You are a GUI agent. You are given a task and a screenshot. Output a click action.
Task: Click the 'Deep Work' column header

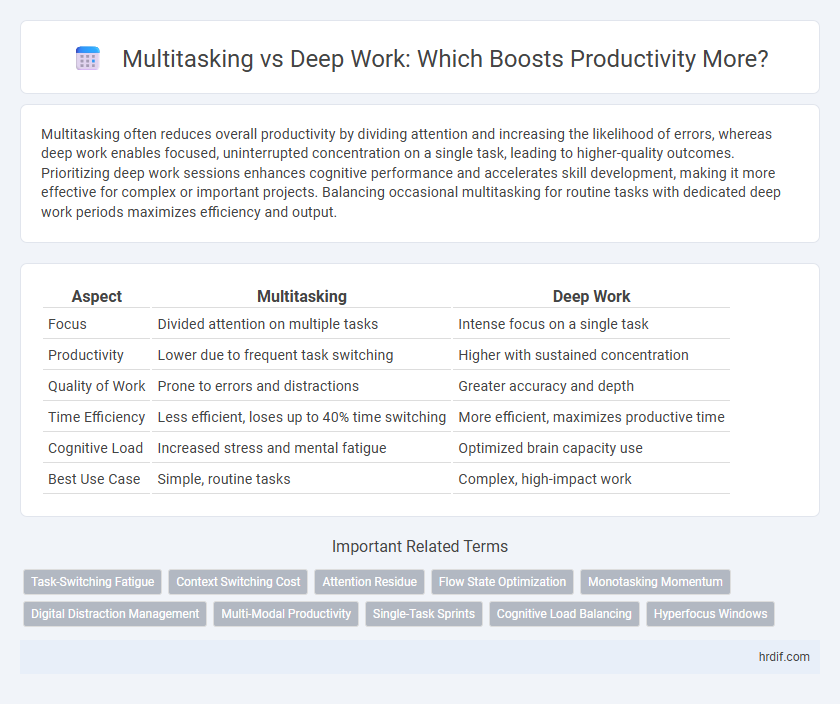tap(591, 296)
